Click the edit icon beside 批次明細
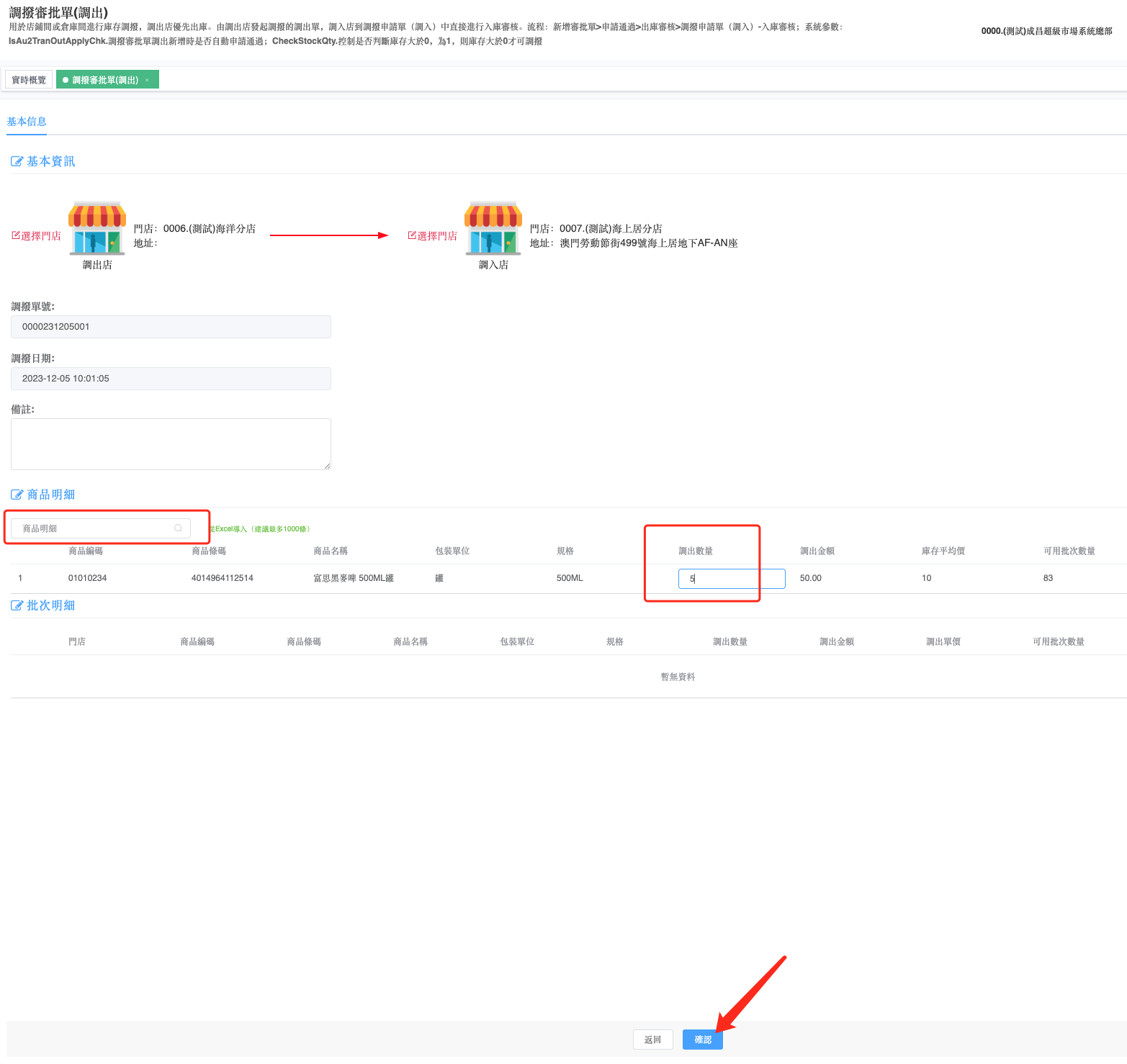Viewport: 1127px width, 1064px height. [x=17, y=605]
